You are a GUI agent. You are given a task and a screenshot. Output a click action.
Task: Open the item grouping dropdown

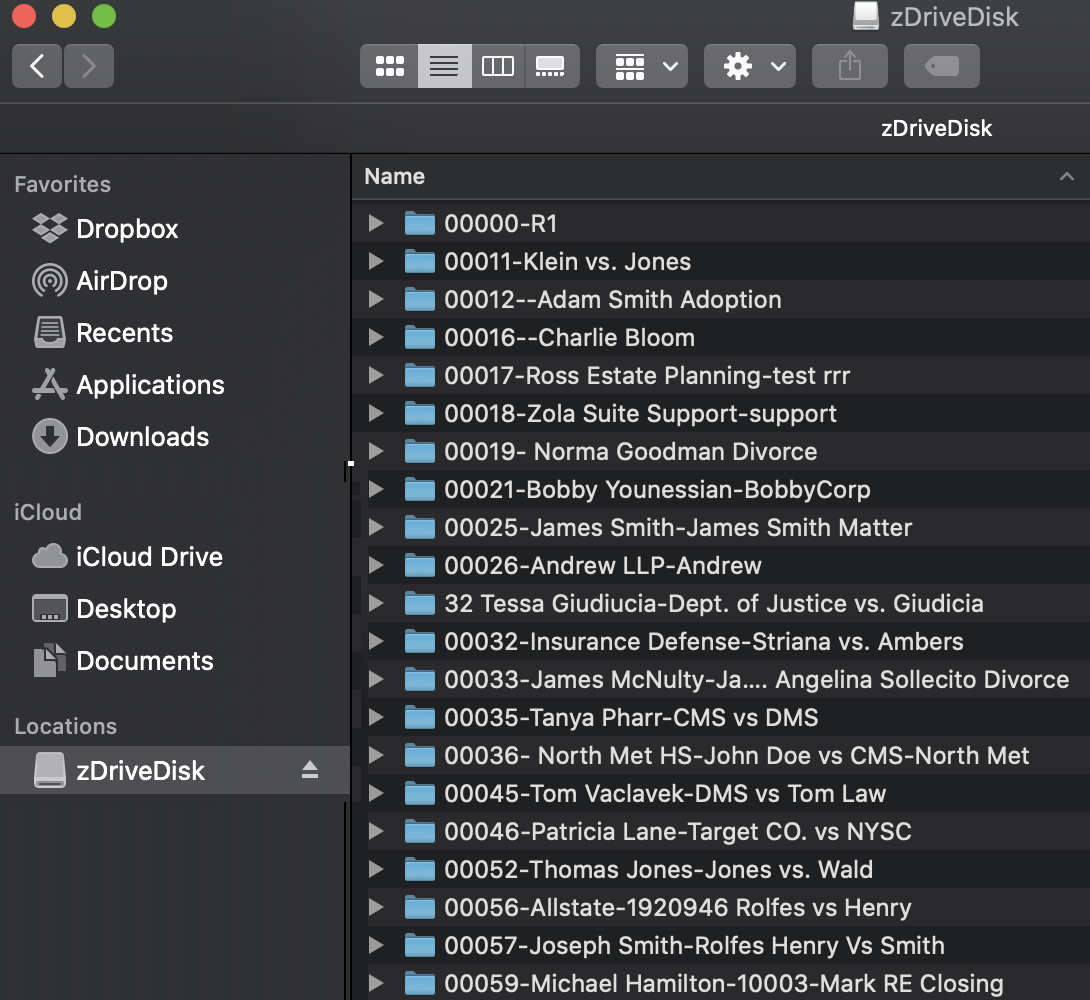click(641, 65)
